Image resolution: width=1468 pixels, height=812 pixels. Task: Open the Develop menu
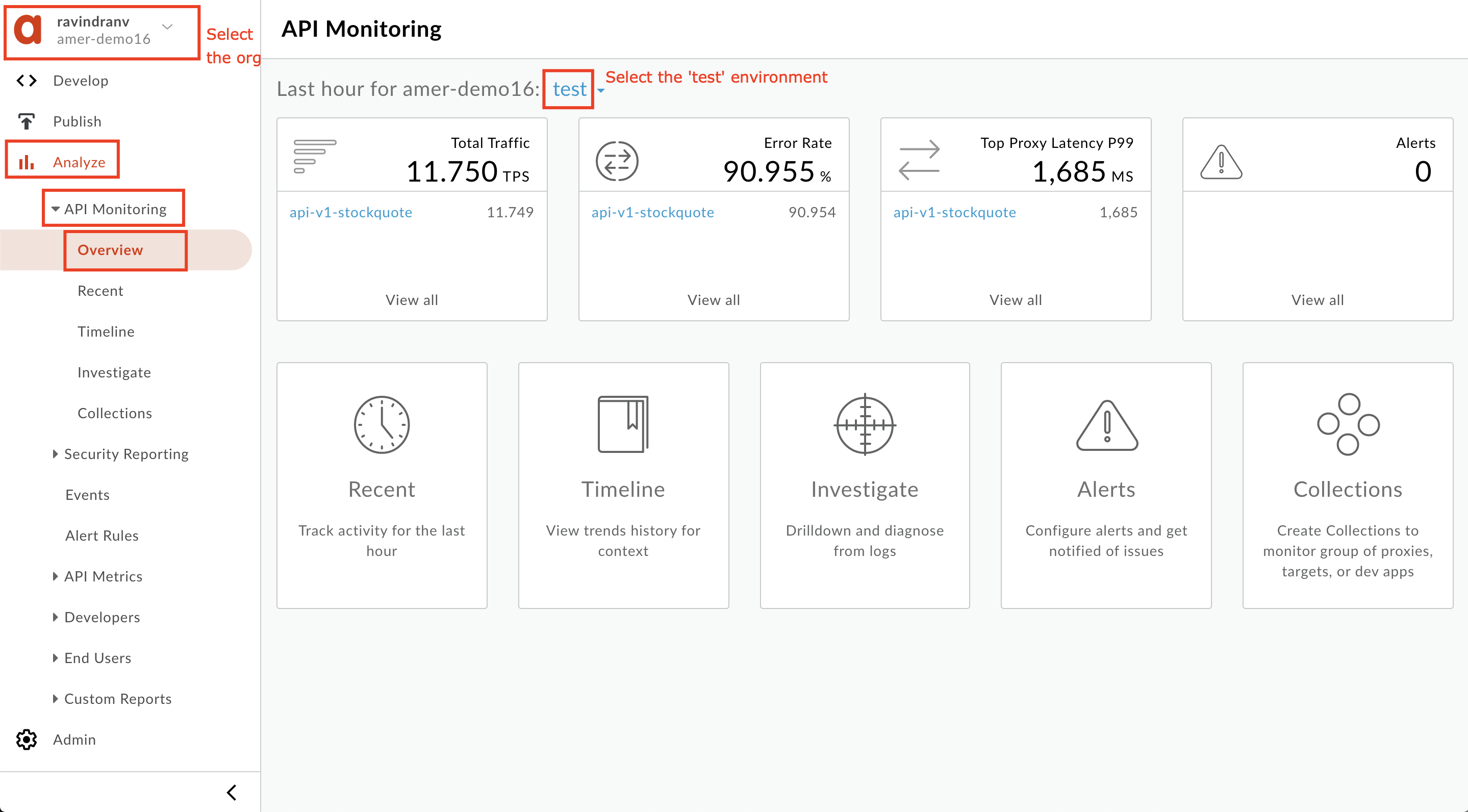pos(81,81)
